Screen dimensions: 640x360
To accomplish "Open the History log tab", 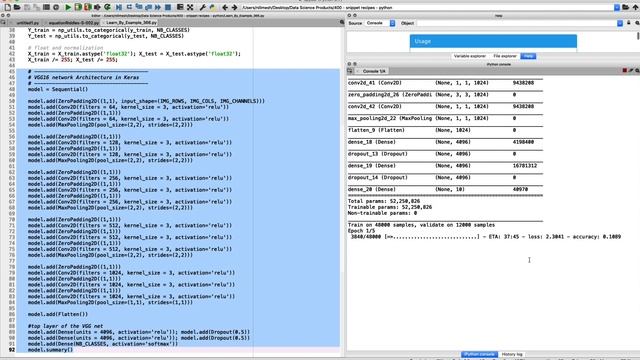I will pyautogui.click(x=512, y=354).
